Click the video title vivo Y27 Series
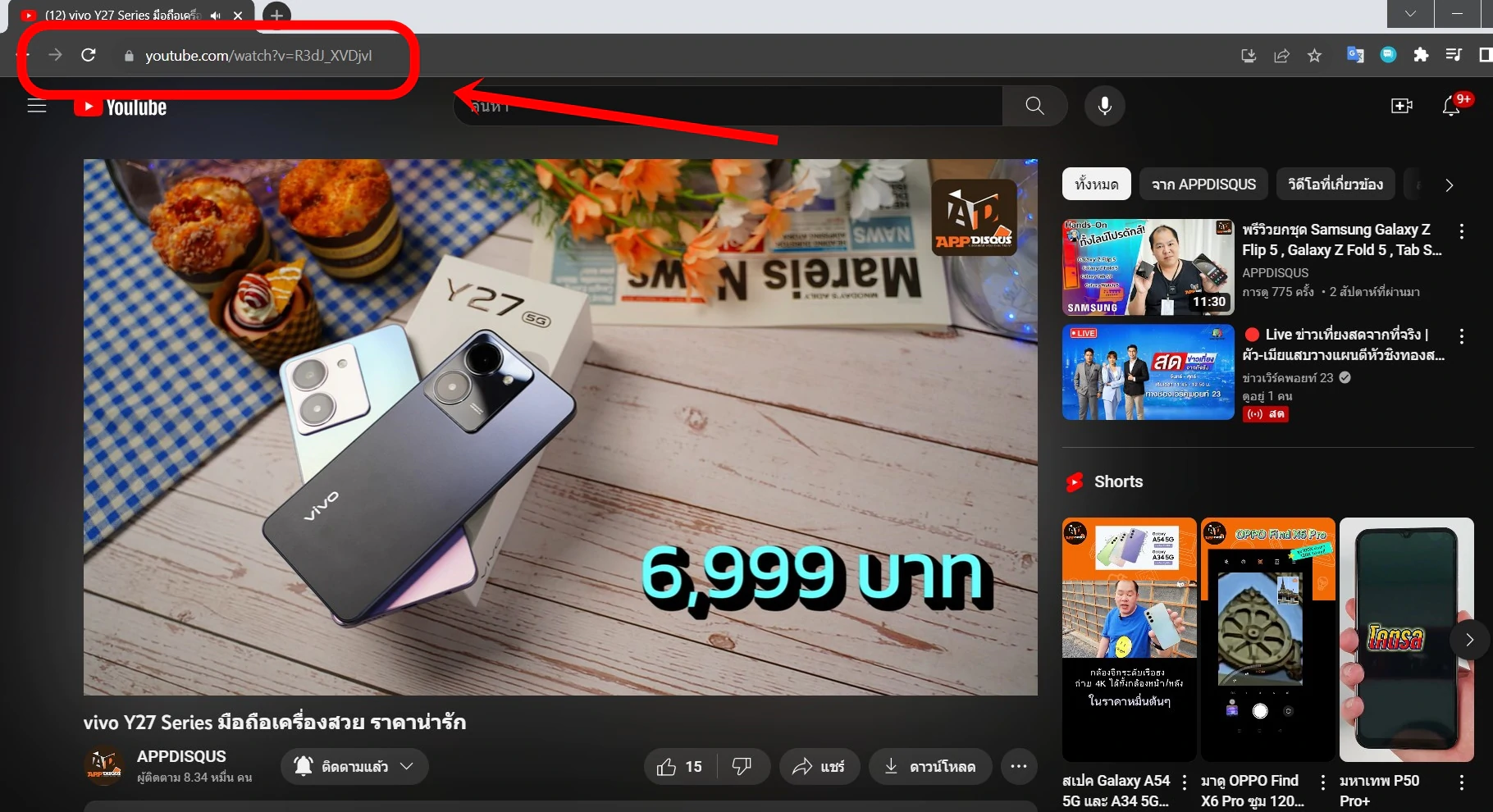Image resolution: width=1493 pixels, height=812 pixels. (x=274, y=723)
